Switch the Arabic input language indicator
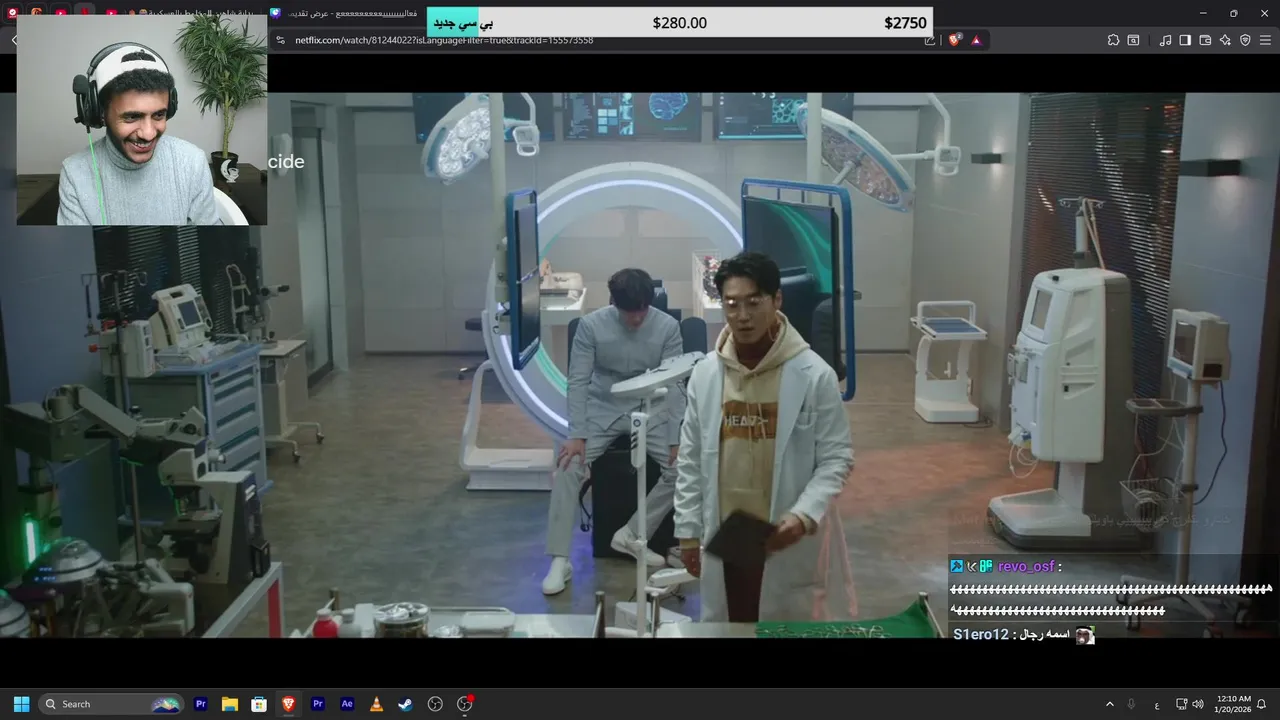The width and height of the screenshot is (1280, 720). click(1157, 704)
